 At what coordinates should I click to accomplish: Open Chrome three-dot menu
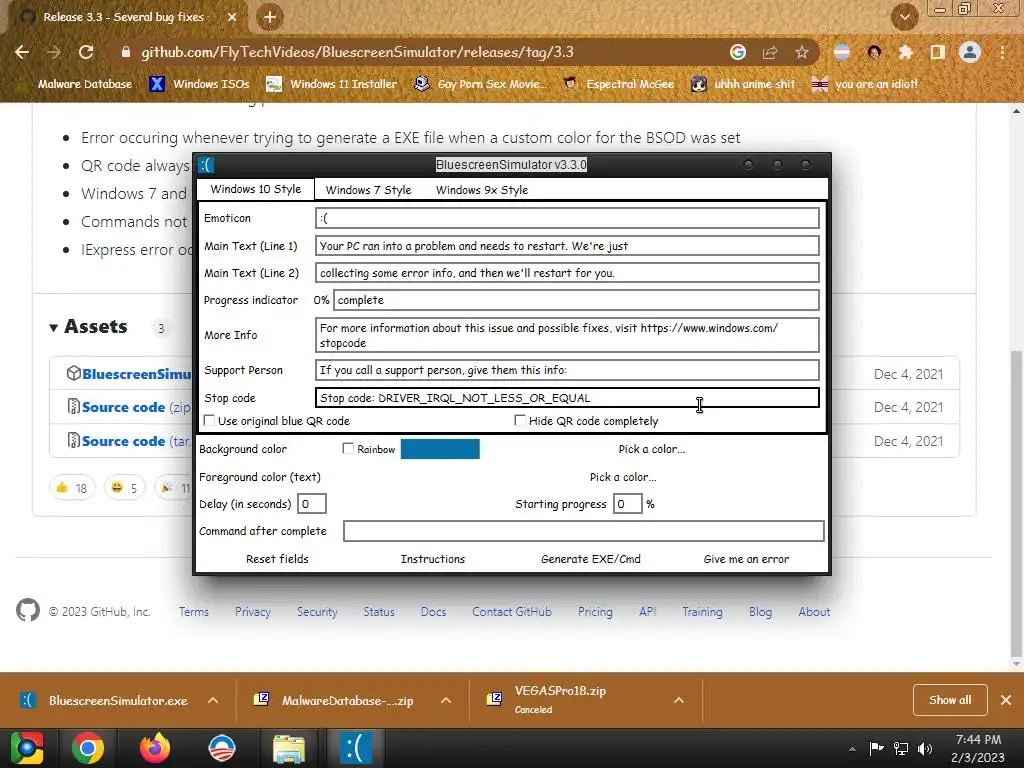tap(1002, 52)
